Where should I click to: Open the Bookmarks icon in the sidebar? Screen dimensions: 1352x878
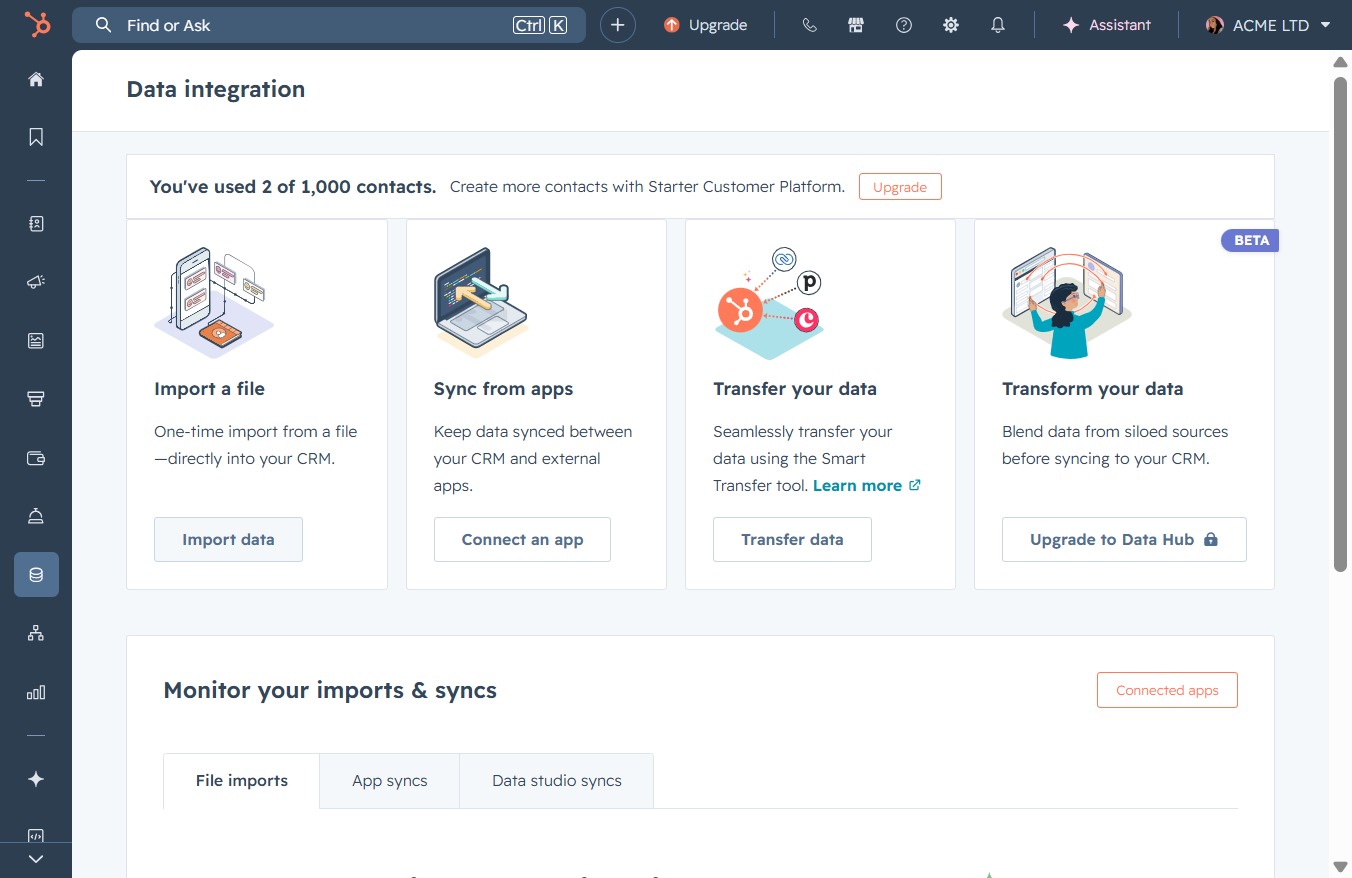click(x=36, y=137)
